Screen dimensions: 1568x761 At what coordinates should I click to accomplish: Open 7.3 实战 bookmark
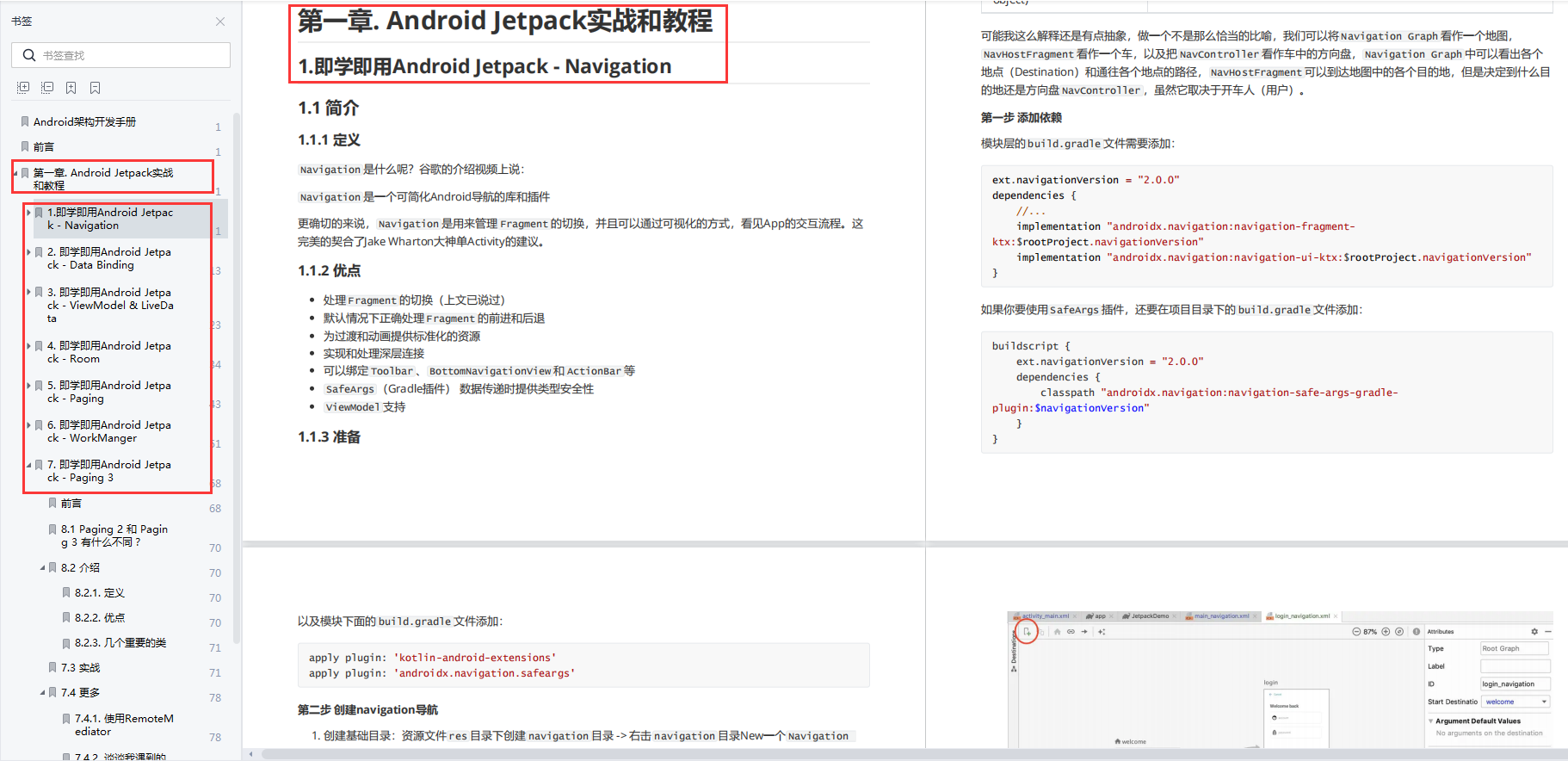pos(80,667)
